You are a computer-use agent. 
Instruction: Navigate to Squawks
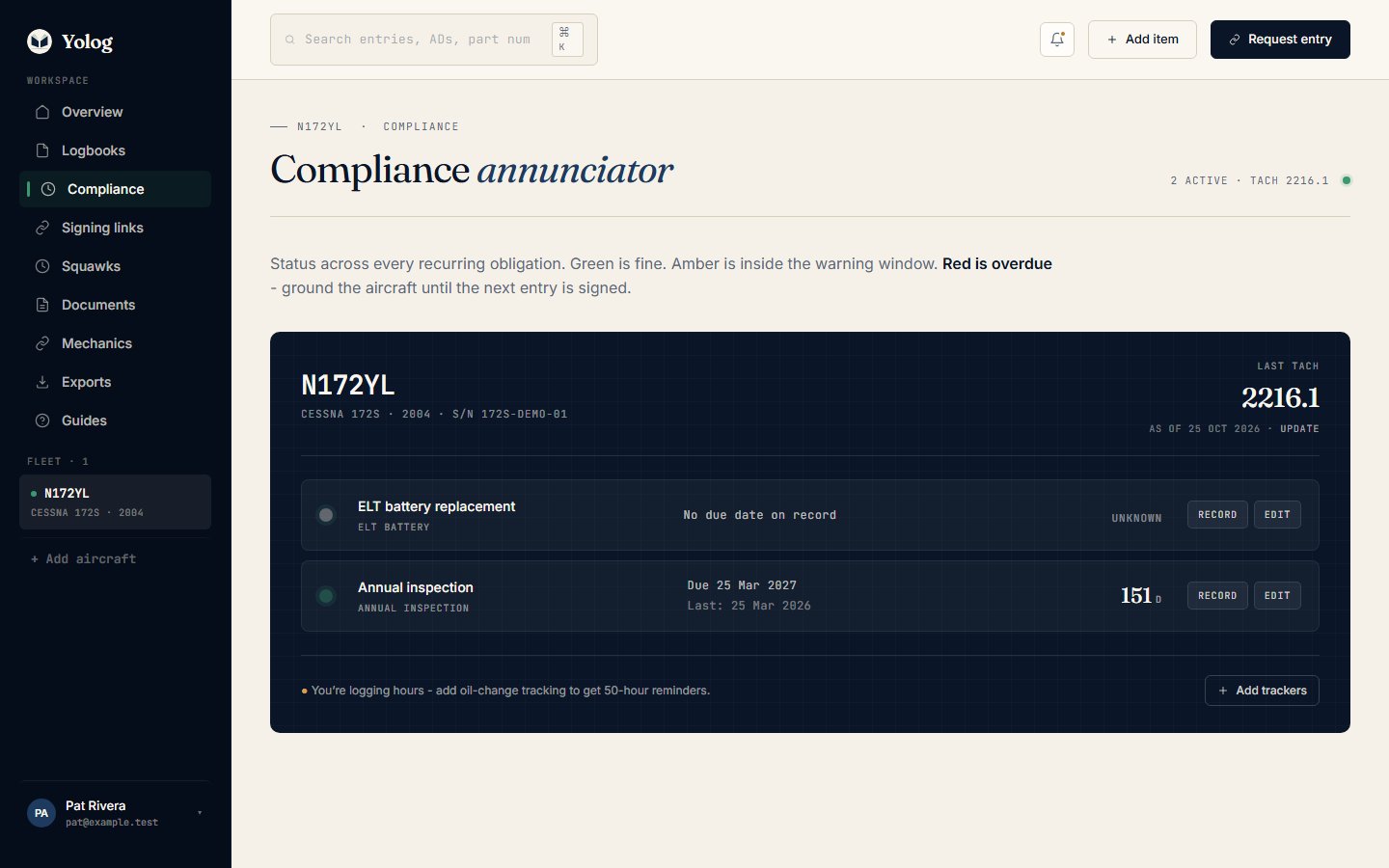pyautogui.click(x=115, y=266)
